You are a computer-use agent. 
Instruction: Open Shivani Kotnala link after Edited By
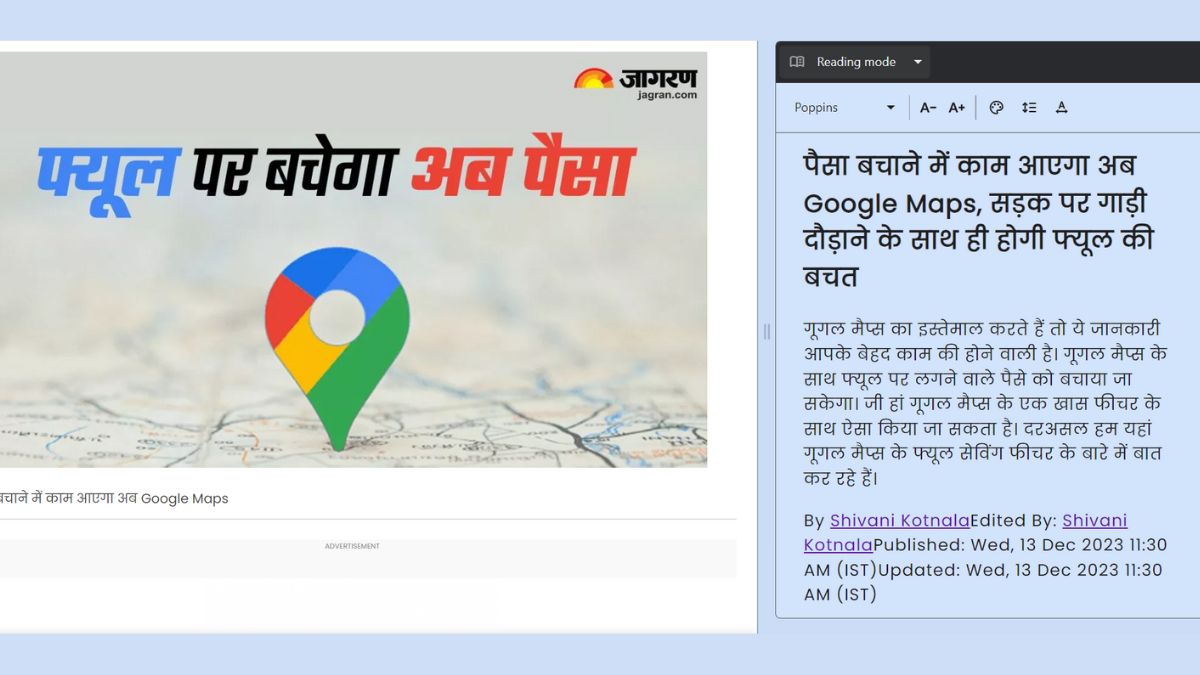(x=1094, y=521)
